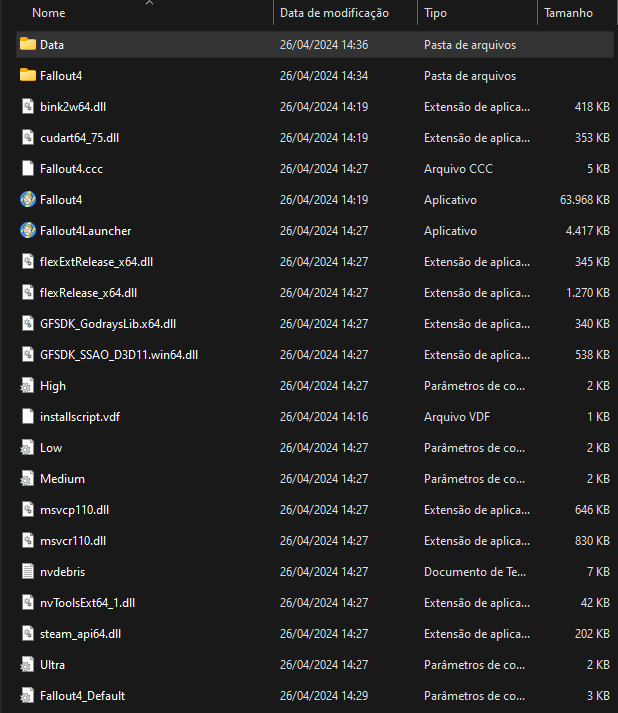The image size is (618, 713).
Task: Click the 1.270 KB size value
Action: tap(588, 293)
